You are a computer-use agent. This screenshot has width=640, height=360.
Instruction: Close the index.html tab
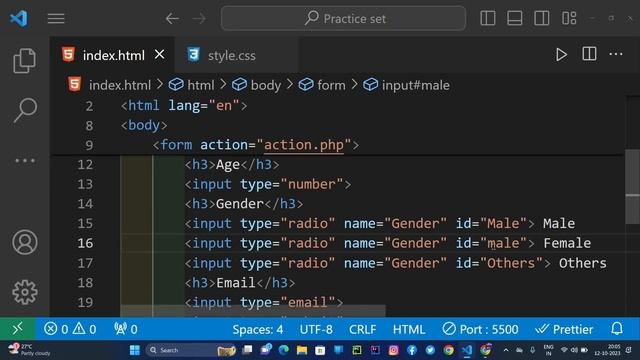pyautogui.click(x=160, y=54)
